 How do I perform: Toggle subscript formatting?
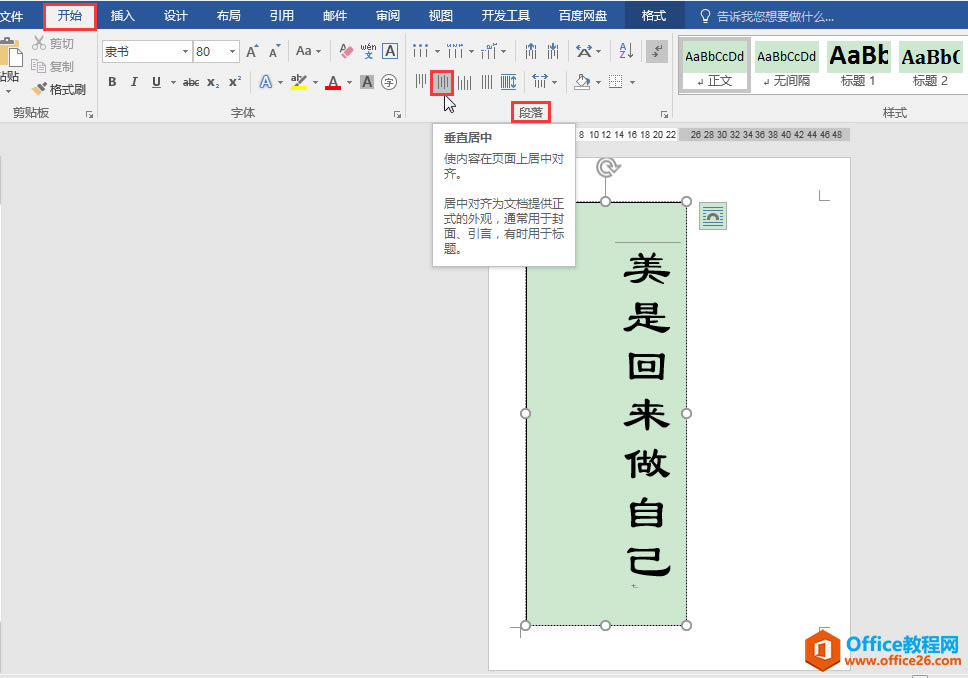[213, 82]
